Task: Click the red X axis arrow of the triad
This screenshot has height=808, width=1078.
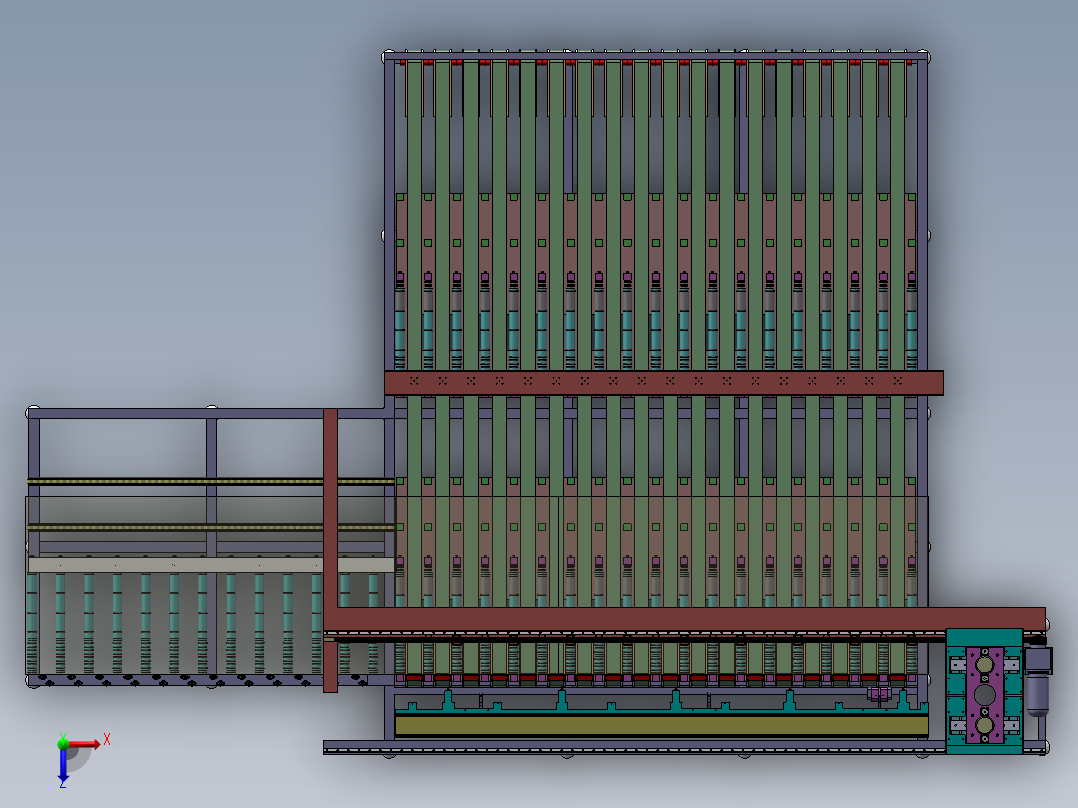Action: pos(85,744)
